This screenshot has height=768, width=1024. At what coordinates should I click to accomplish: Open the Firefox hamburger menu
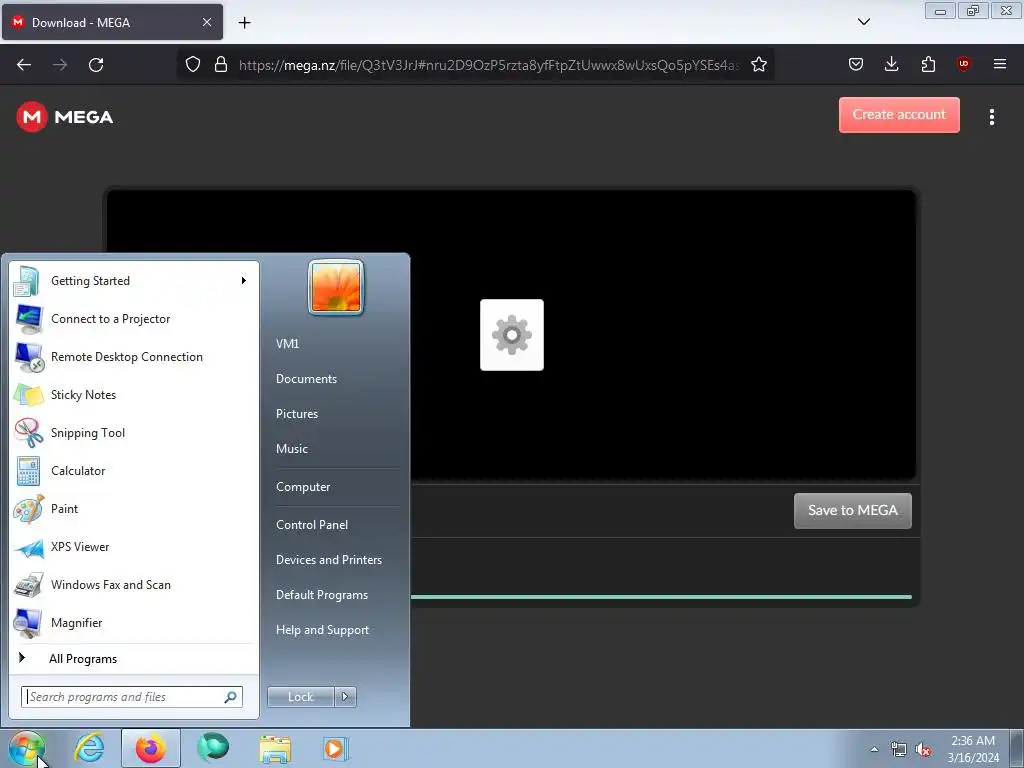pos(1000,64)
